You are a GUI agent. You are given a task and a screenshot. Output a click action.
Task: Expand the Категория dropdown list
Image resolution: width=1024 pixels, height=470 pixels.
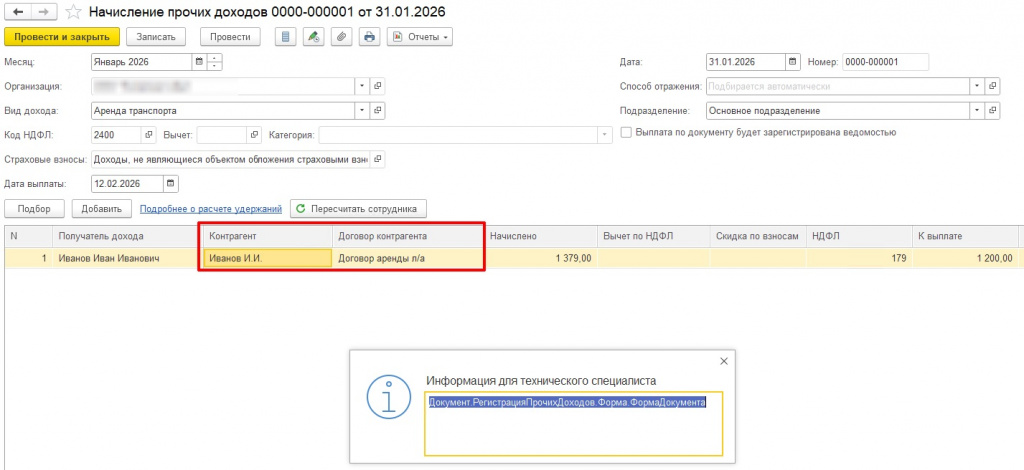click(x=605, y=134)
